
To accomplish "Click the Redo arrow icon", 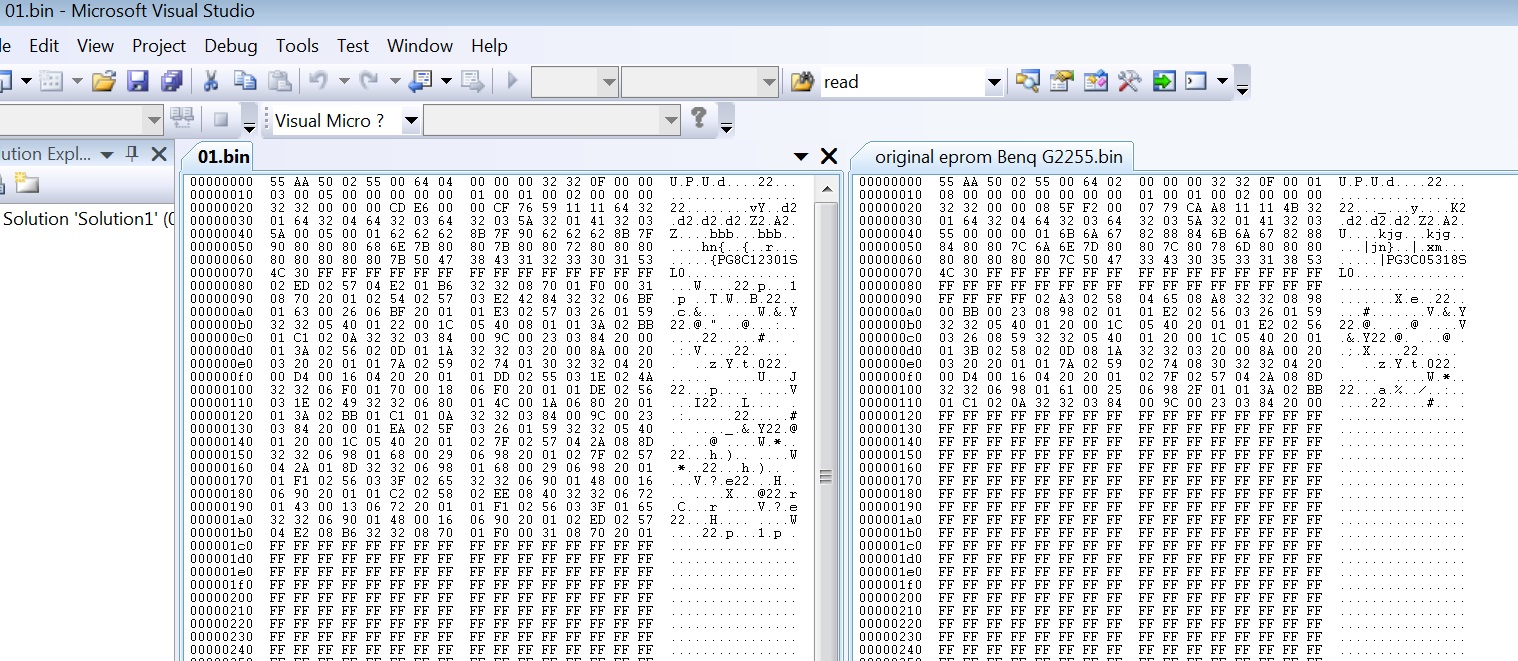I will click(x=369, y=81).
